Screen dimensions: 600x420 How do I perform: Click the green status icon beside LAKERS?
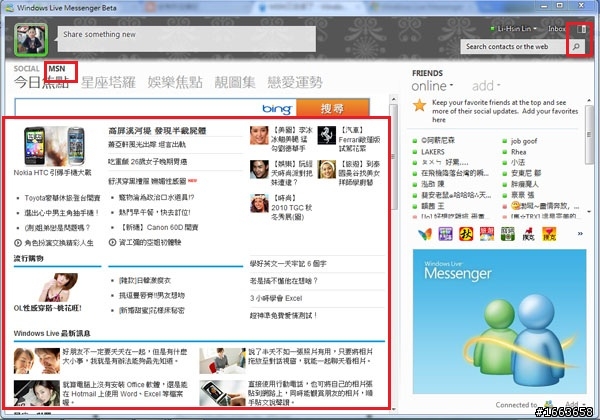[x=415, y=153]
